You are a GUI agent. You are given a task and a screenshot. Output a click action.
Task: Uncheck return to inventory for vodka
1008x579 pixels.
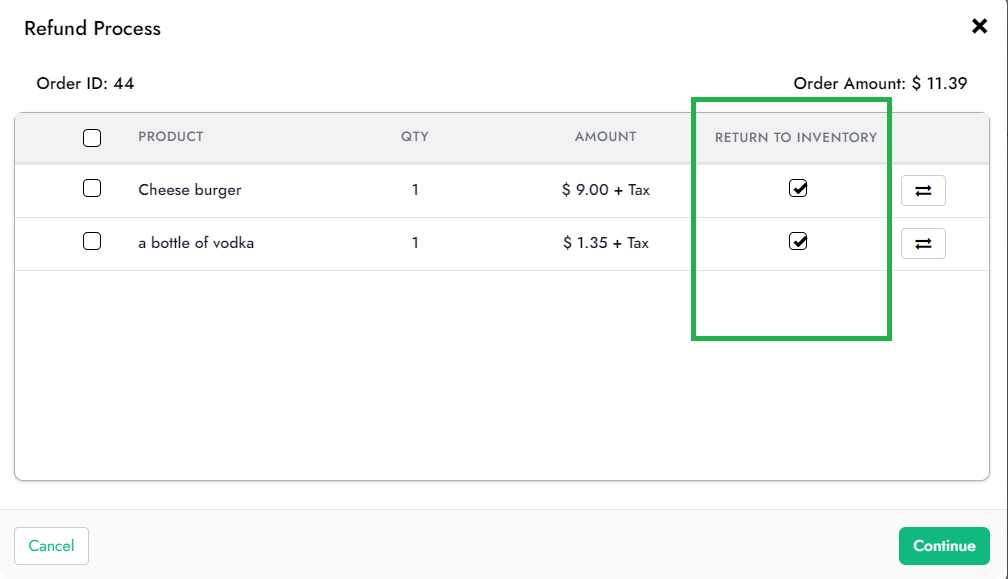(x=798, y=241)
